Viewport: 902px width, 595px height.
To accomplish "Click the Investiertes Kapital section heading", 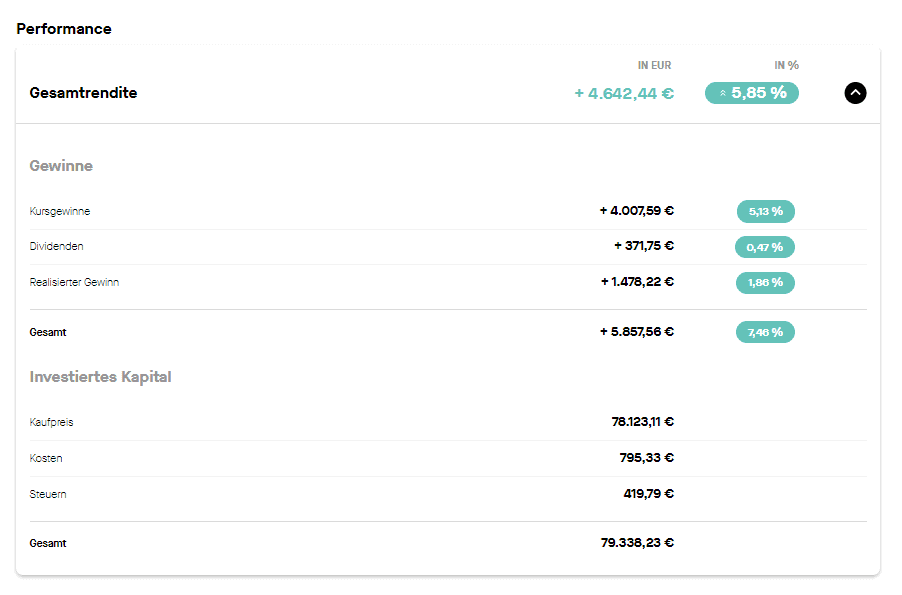I will (101, 376).
